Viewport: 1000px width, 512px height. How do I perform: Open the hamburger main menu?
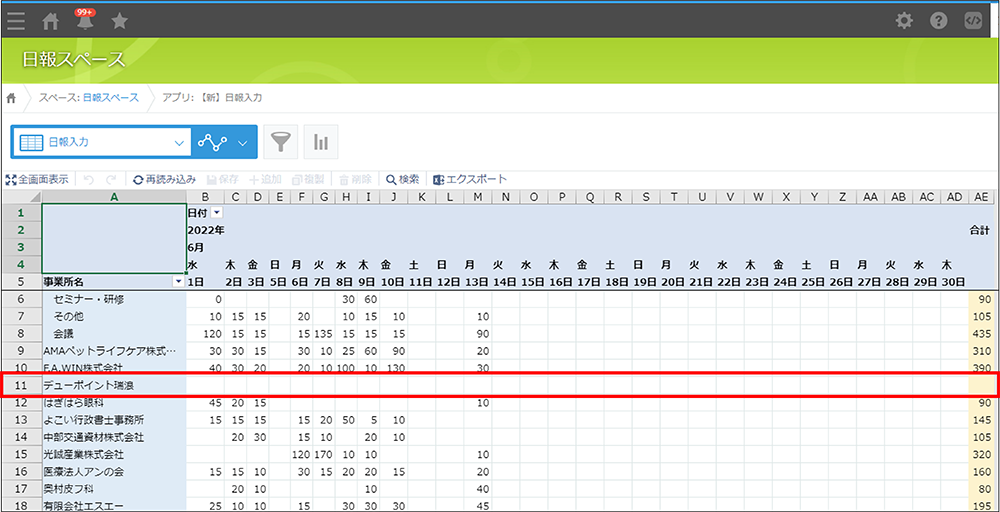(x=17, y=22)
